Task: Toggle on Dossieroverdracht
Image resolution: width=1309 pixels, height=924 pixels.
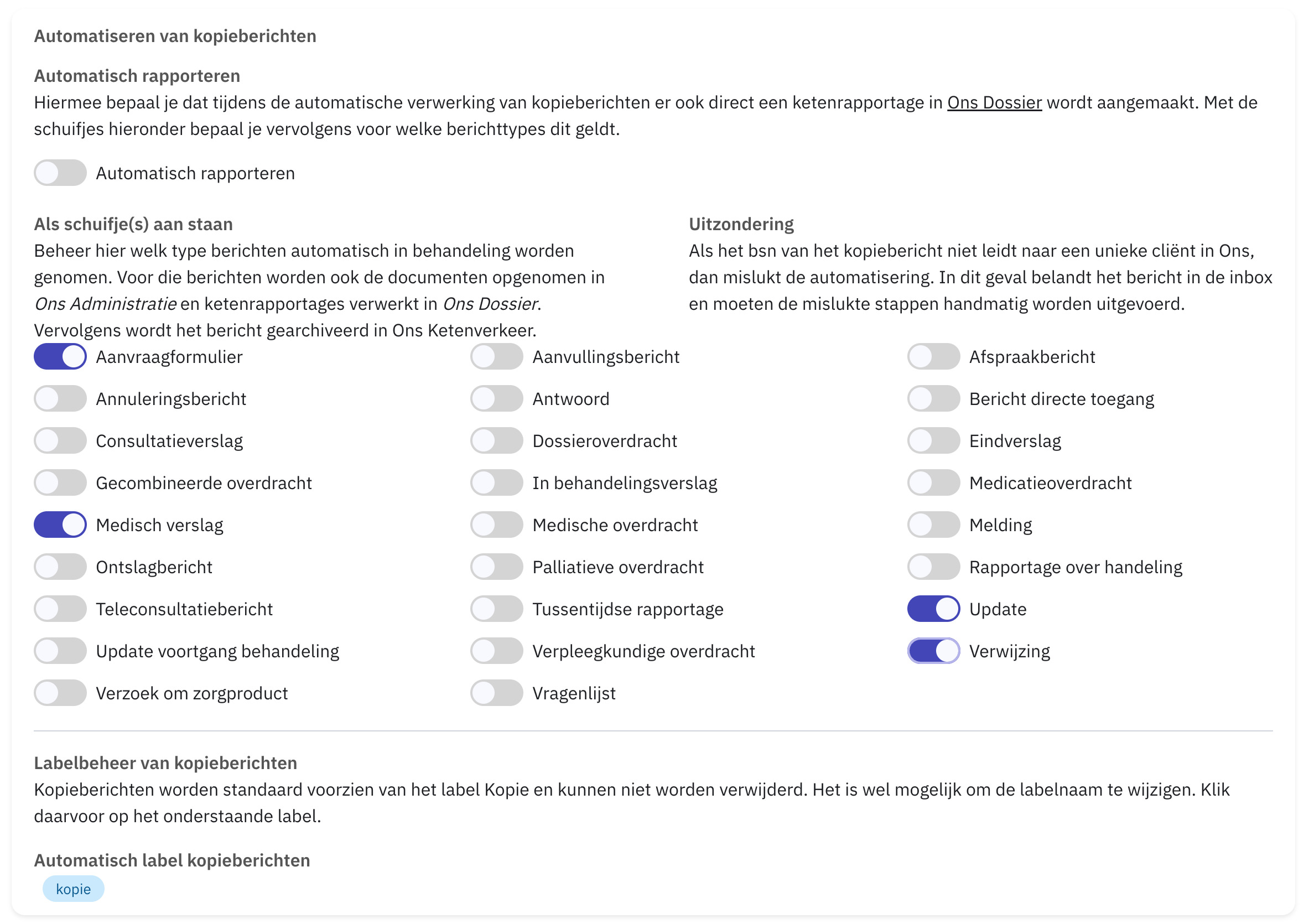Action: coord(497,441)
